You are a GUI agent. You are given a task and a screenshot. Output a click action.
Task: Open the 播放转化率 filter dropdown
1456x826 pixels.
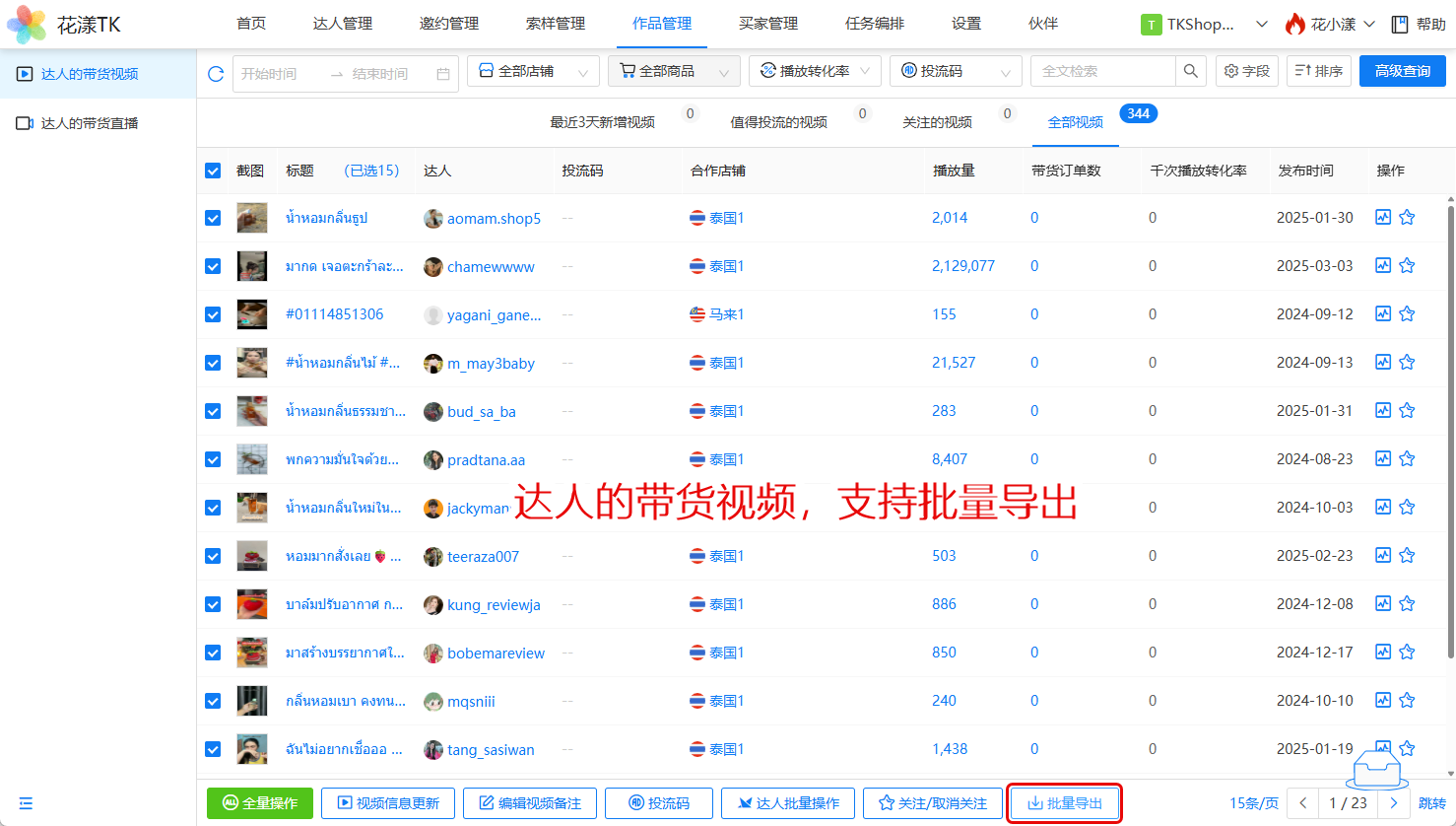click(x=815, y=72)
